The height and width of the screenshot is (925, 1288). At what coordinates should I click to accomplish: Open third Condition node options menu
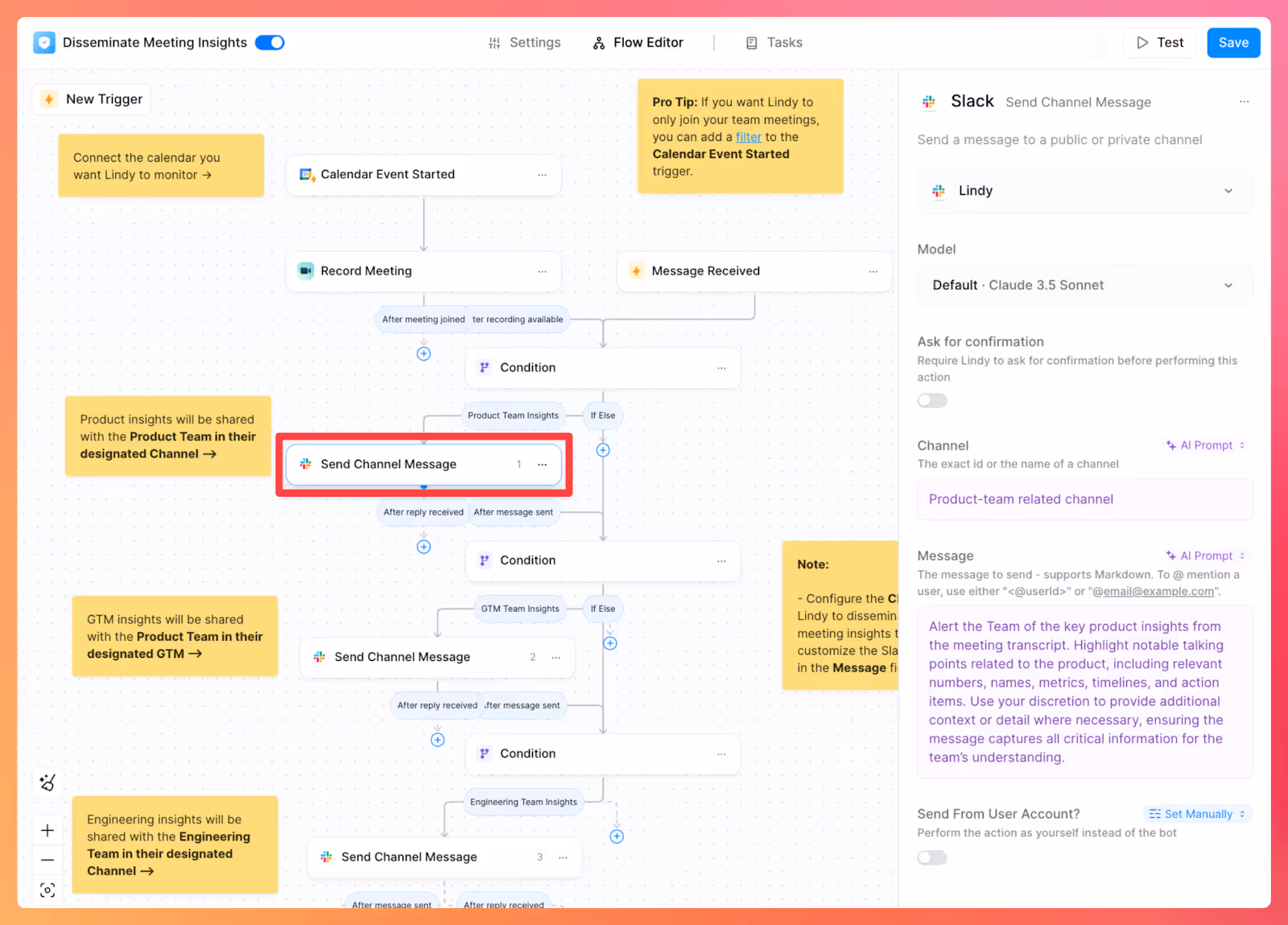pos(722,754)
